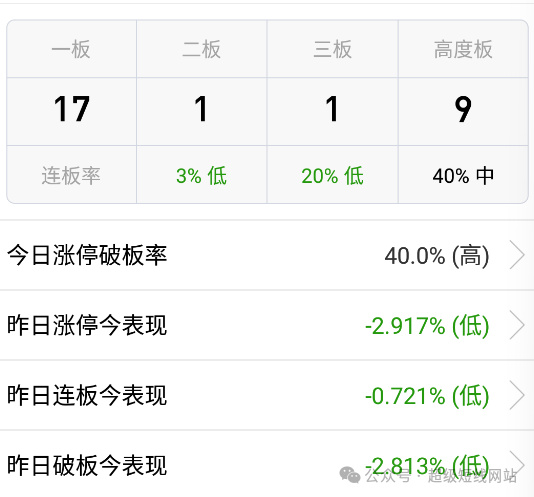Open 昨日破板今表现 chevron arrow
Image resolution: width=534 pixels, height=497 pixels.
[x=517, y=464]
